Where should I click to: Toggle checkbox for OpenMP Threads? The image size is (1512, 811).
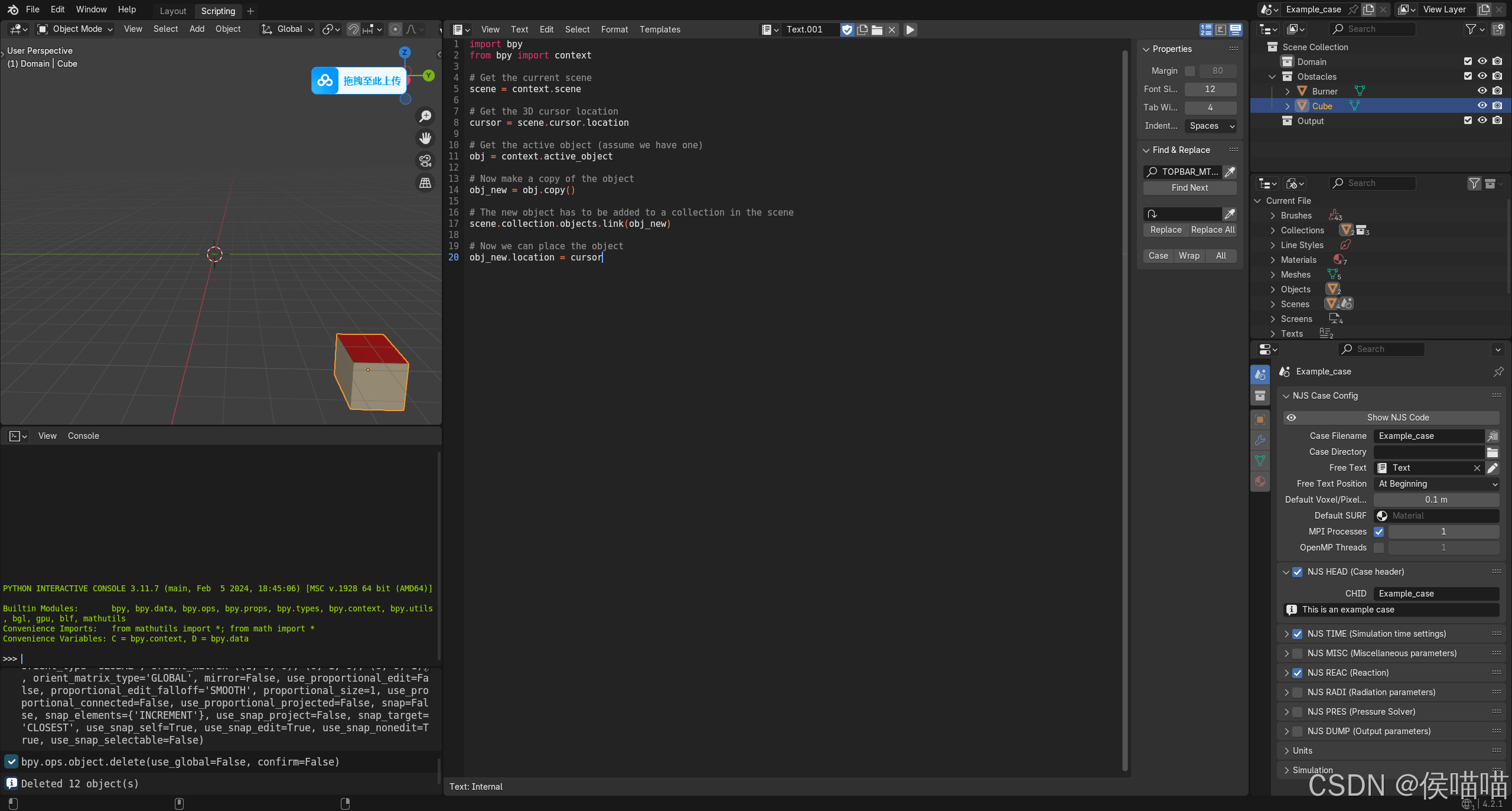(x=1378, y=547)
